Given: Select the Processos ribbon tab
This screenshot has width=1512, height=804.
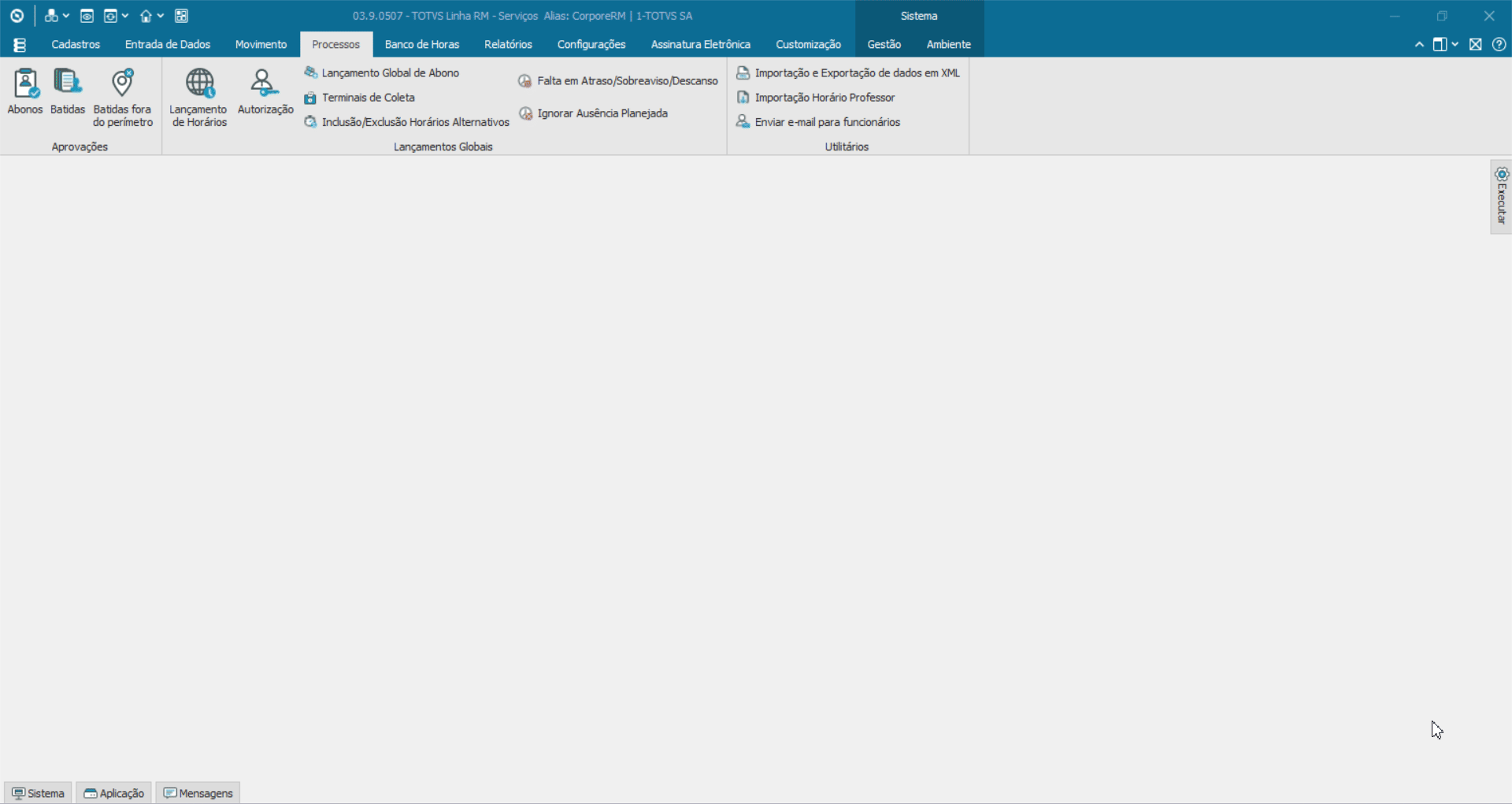Looking at the screenshot, I should coord(335,44).
